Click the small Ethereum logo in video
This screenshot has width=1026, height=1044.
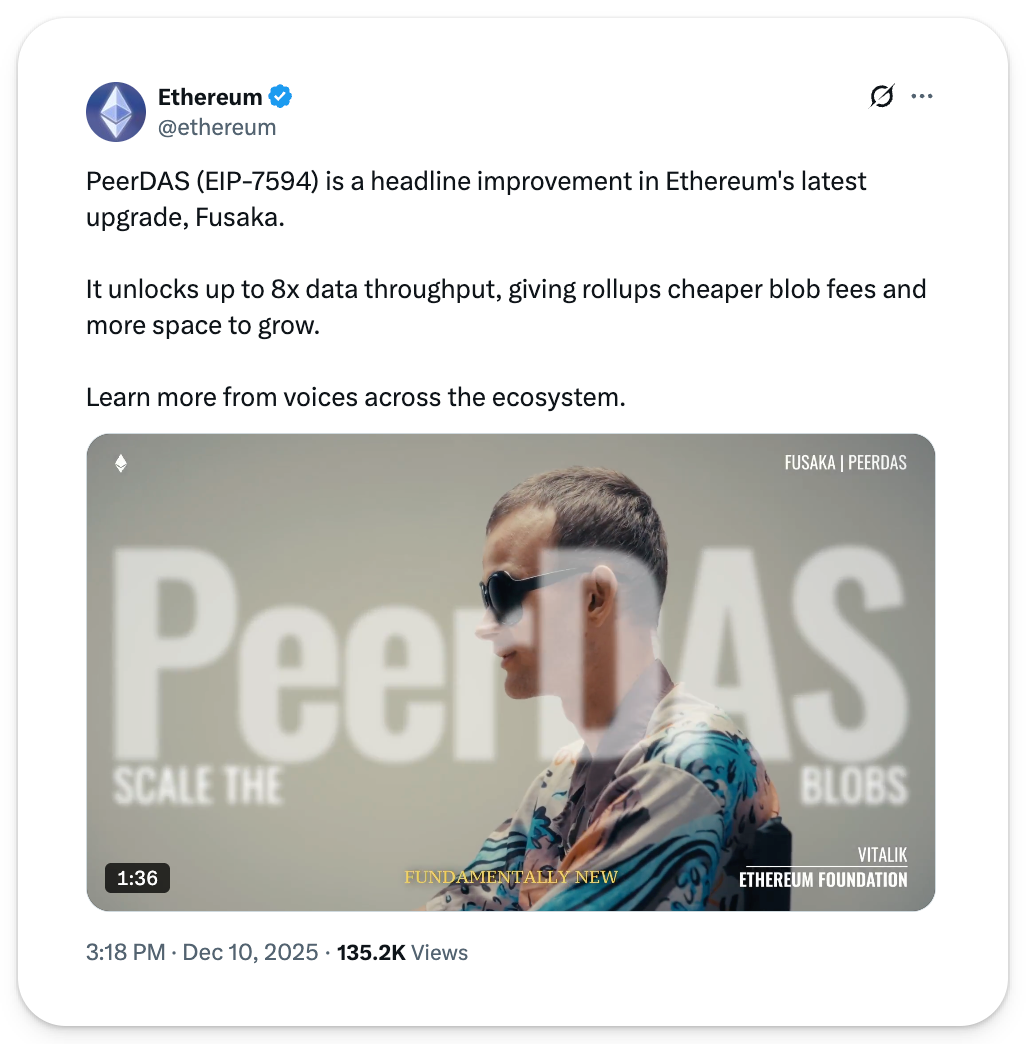point(121,463)
